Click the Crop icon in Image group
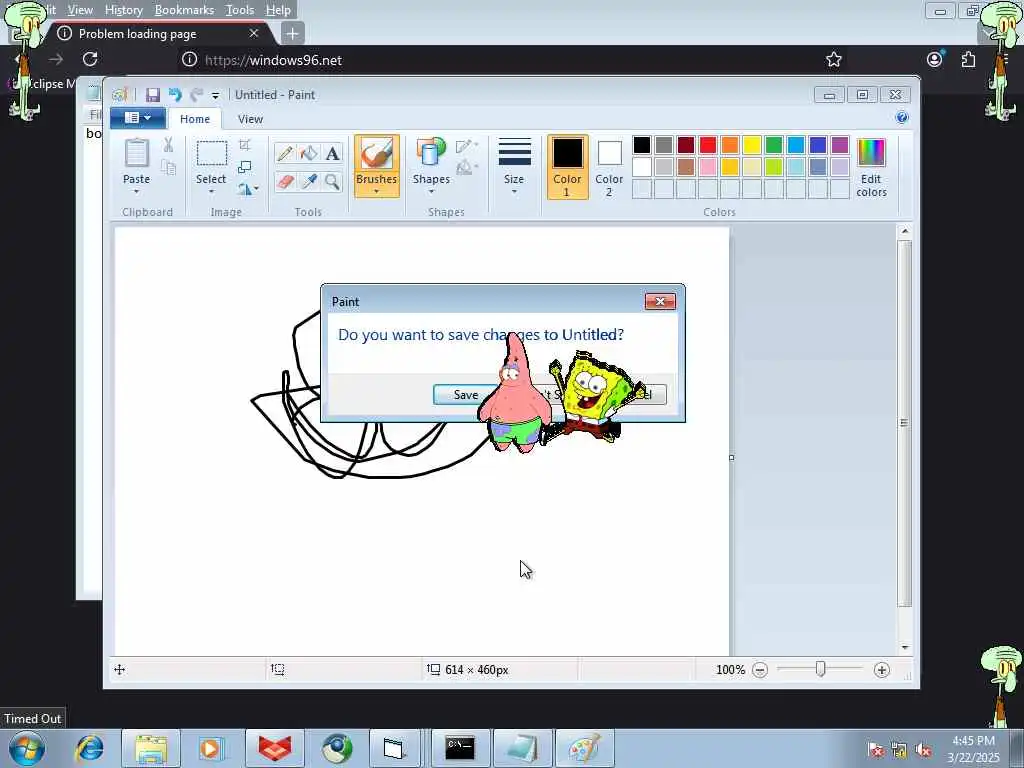 tap(245, 145)
